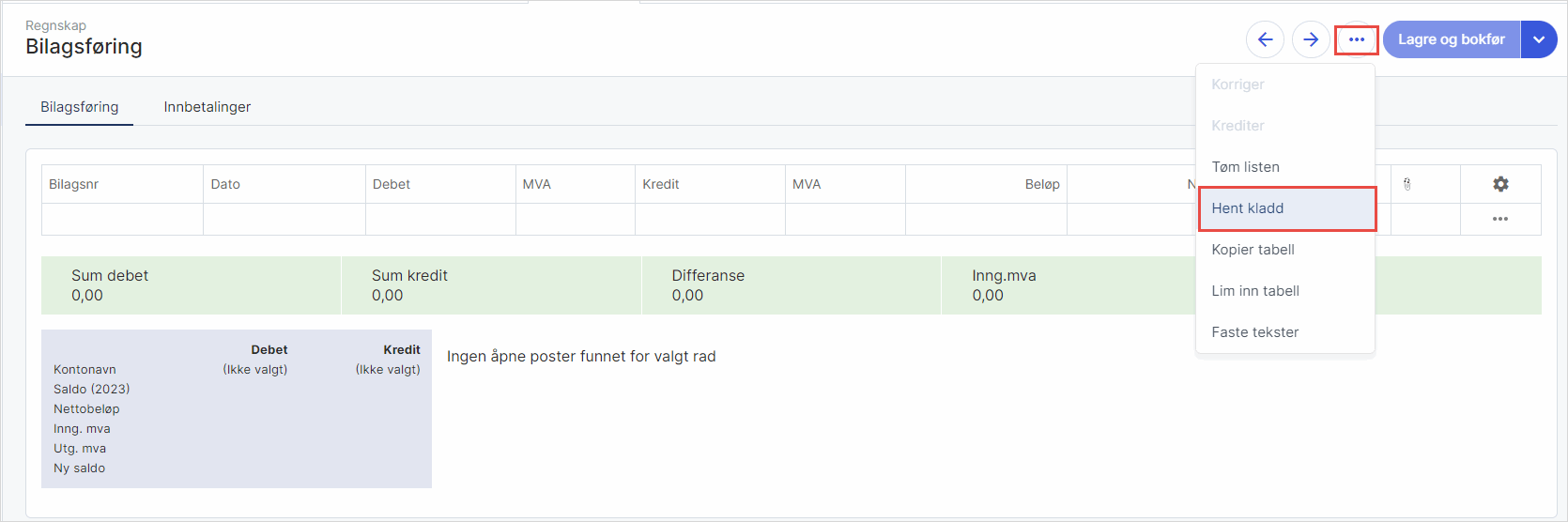The width and height of the screenshot is (1568, 522).
Task: Click the previous voucher left arrow icon
Action: [1265, 39]
